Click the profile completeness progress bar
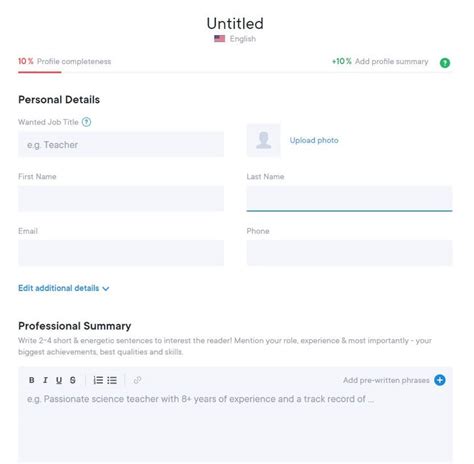Image resolution: width=474 pixels, height=464 pixels. (235, 72)
